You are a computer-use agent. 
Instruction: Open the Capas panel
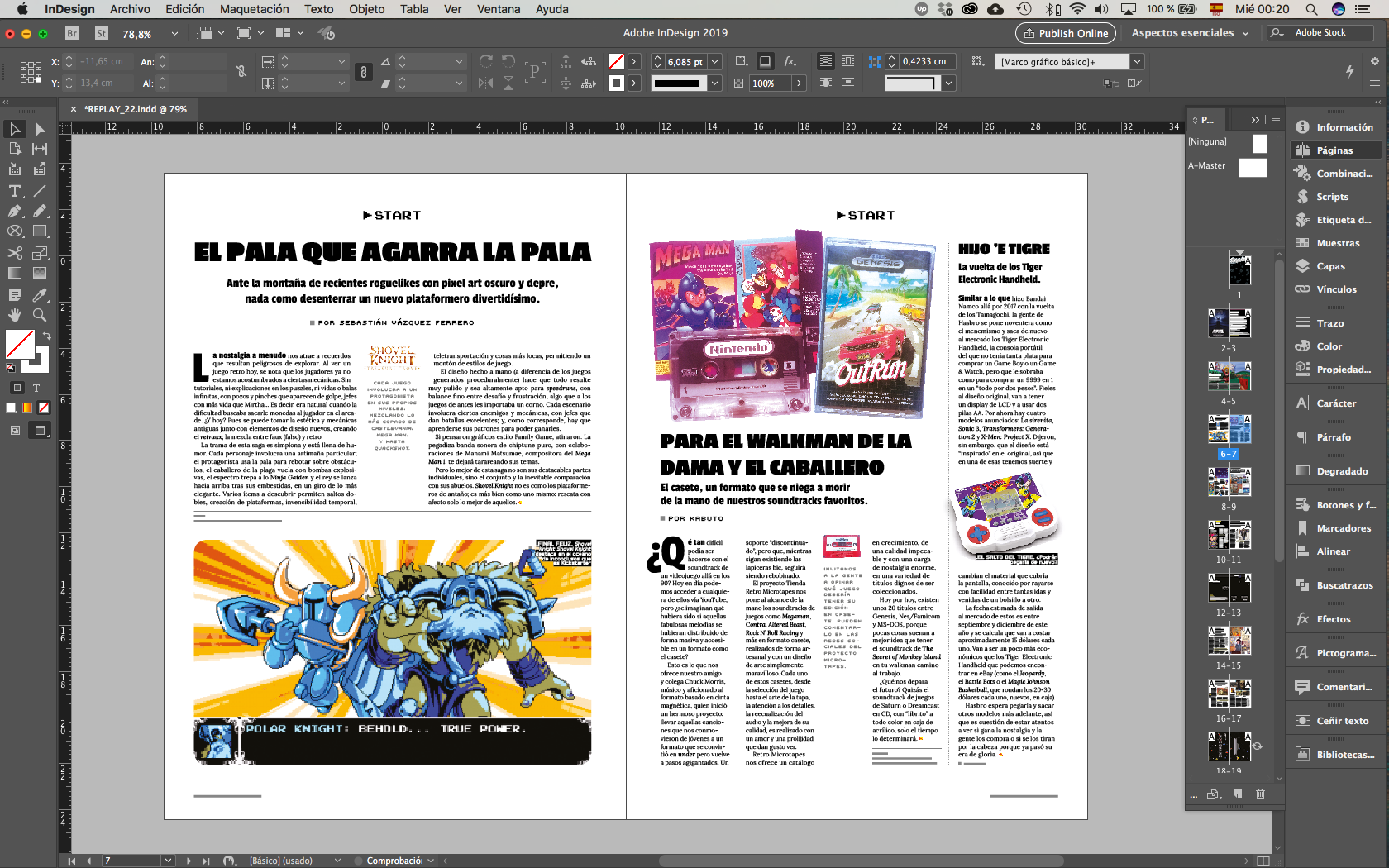[1330, 266]
